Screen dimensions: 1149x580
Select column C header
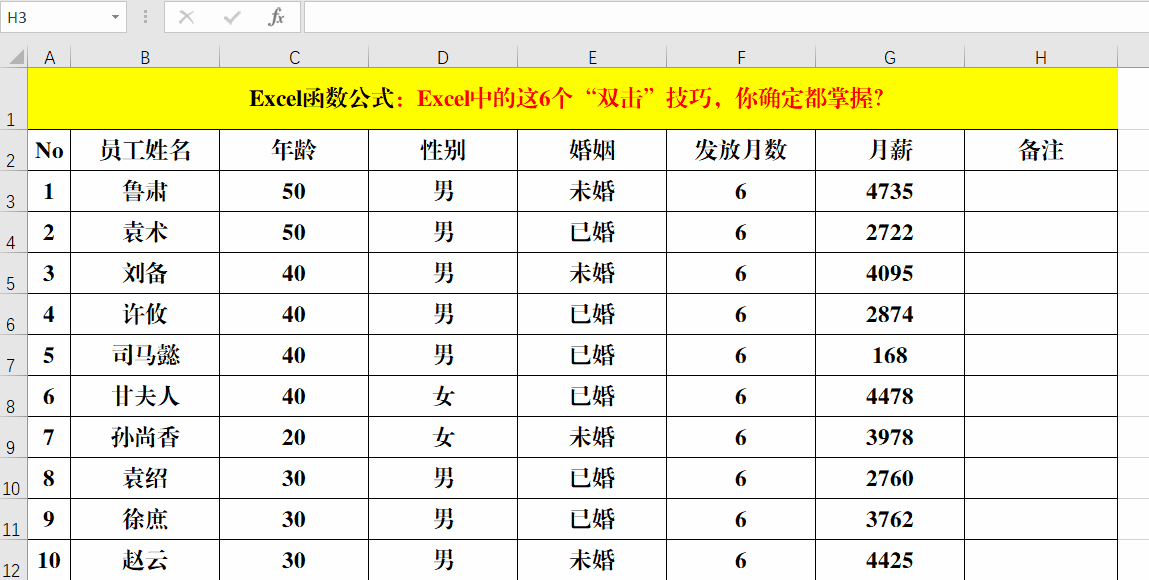point(294,57)
